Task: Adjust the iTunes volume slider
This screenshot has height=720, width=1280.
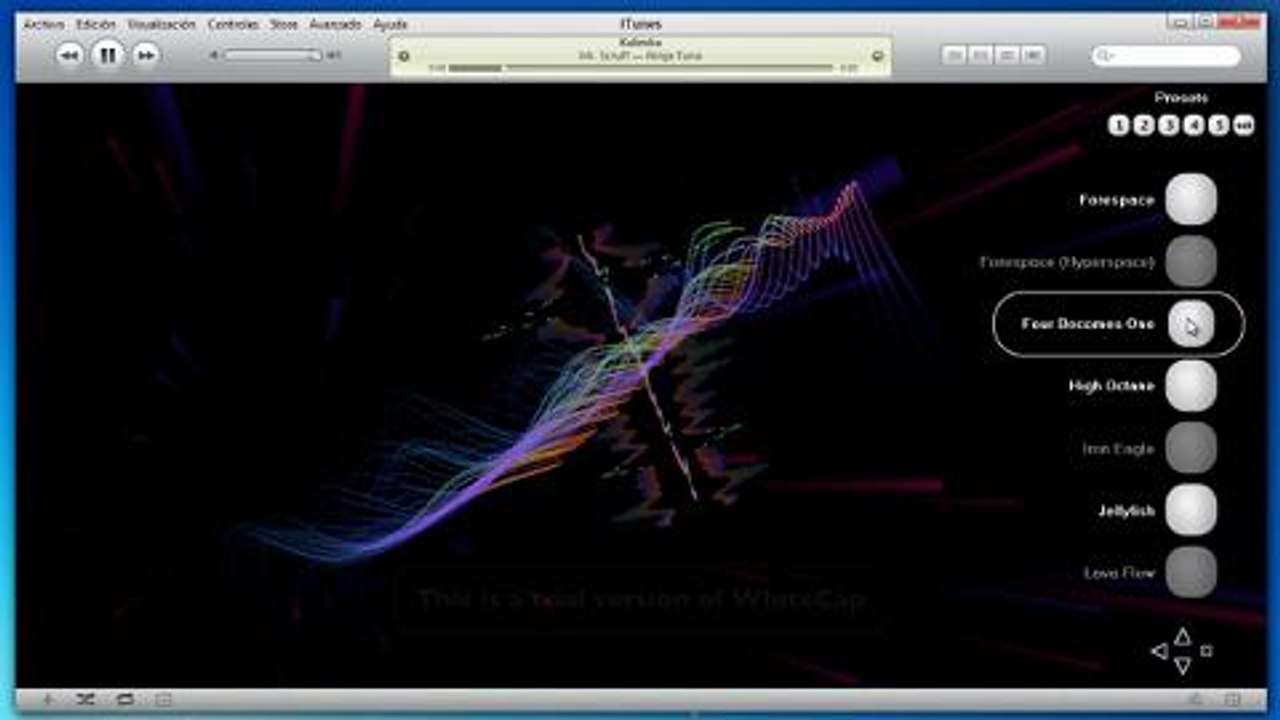Action: [272, 55]
